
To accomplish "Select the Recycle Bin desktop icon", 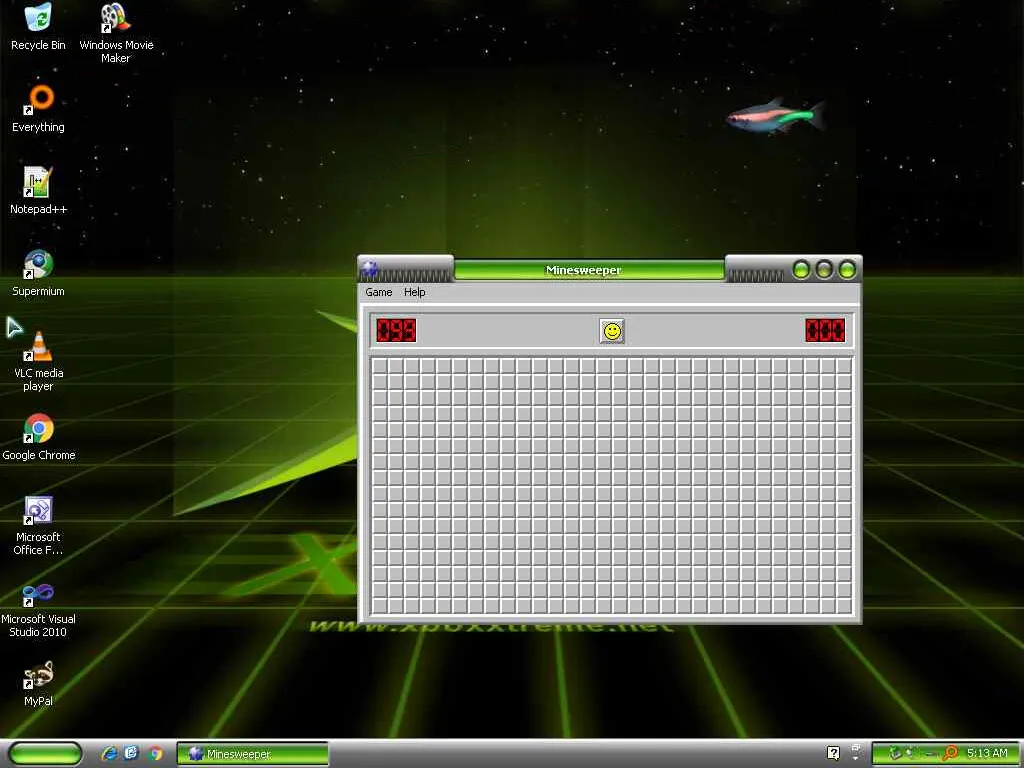I will pos(38,27).
